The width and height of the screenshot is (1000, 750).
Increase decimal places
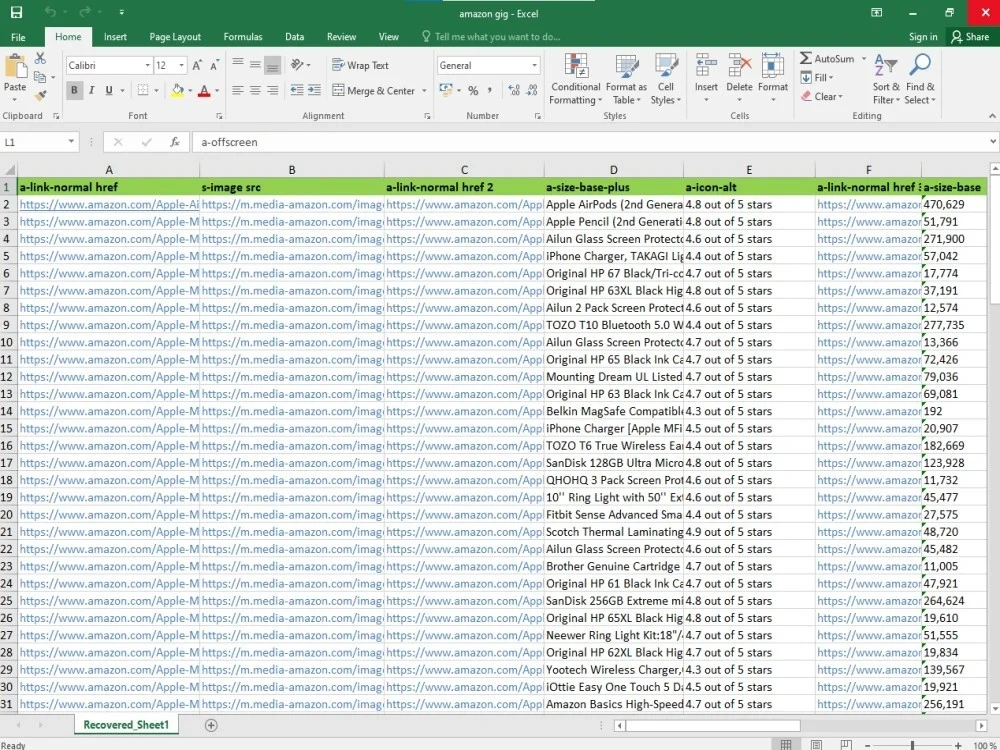pyautogui.click(x=514, y=91)
